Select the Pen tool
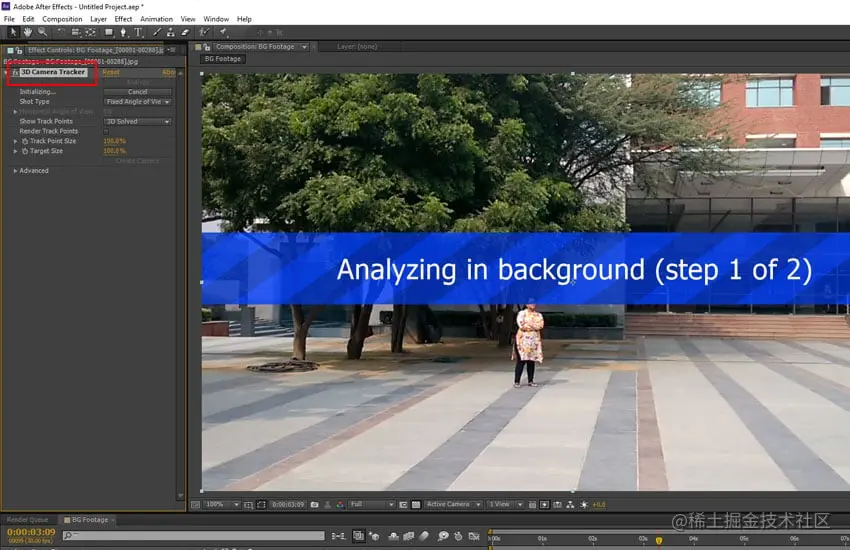 pyautogui.click(x=123, y=32)
